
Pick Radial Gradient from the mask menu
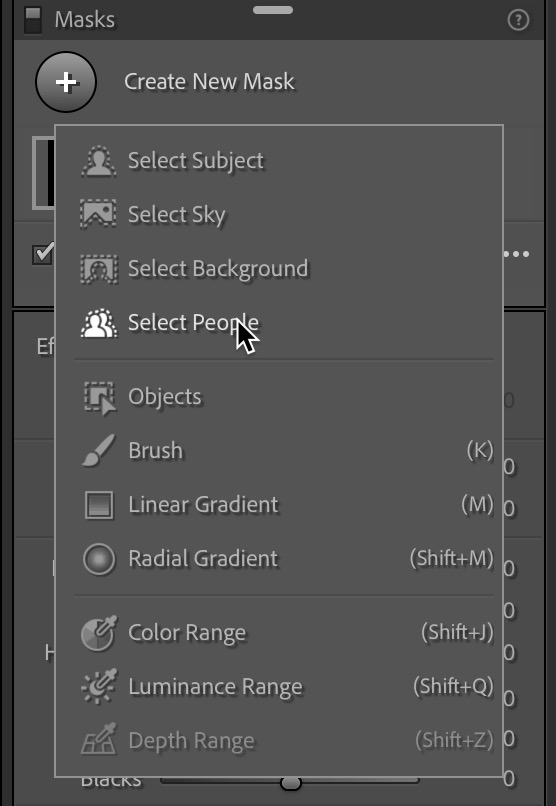tap(279, 559)
